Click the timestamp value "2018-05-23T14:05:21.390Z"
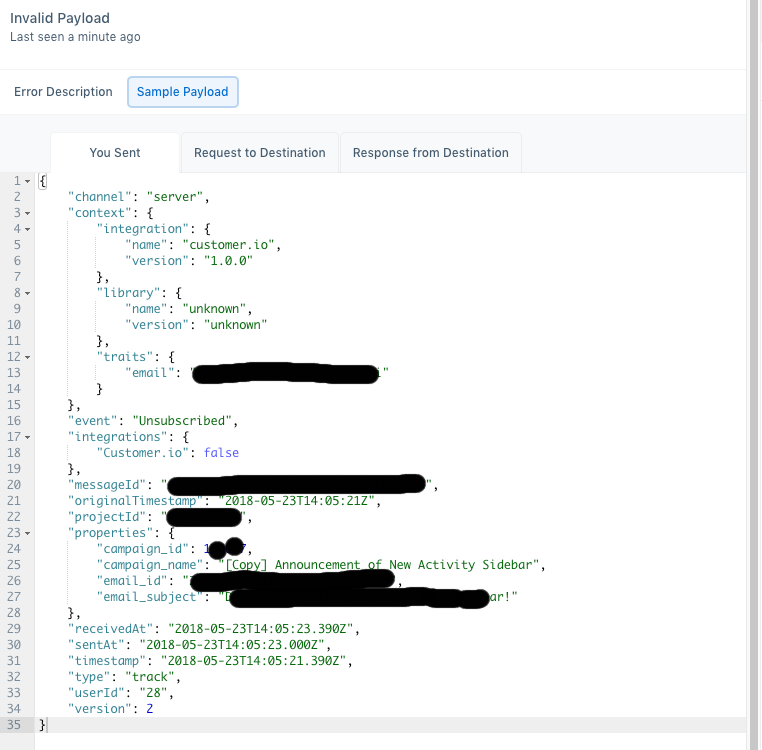This screenshot has height=750, width=762. pos(254,662)
